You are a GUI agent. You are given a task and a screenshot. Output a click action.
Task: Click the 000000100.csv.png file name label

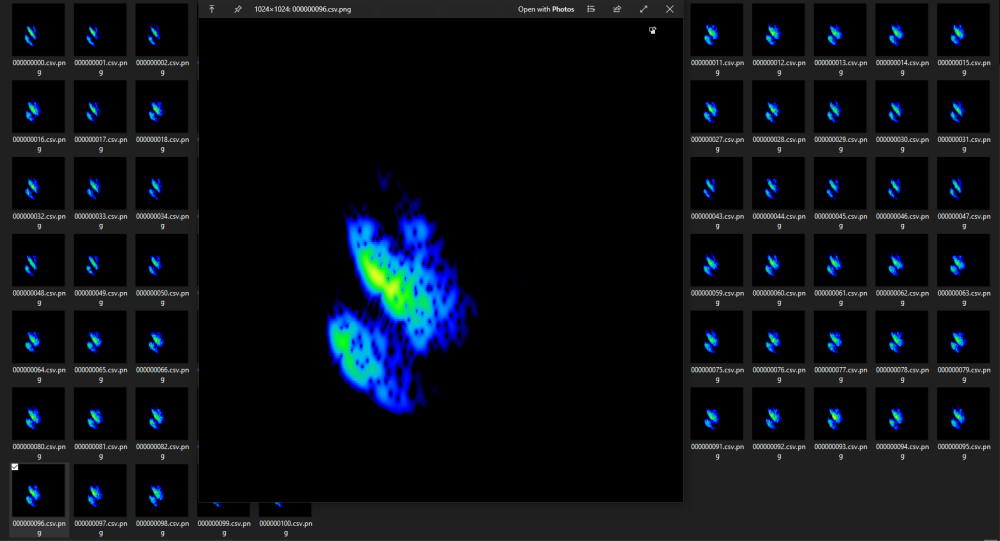click(x=285, y=527)
